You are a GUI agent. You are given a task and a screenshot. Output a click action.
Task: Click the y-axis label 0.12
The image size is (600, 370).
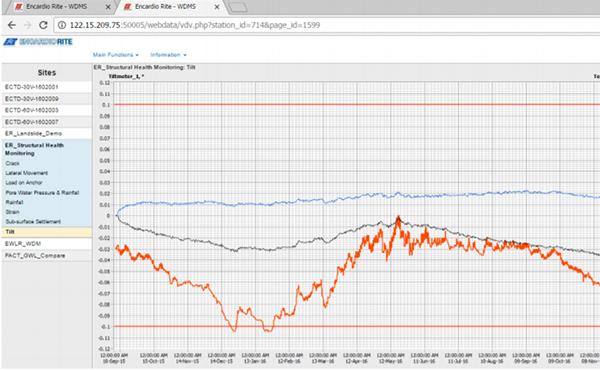[104, 83]
